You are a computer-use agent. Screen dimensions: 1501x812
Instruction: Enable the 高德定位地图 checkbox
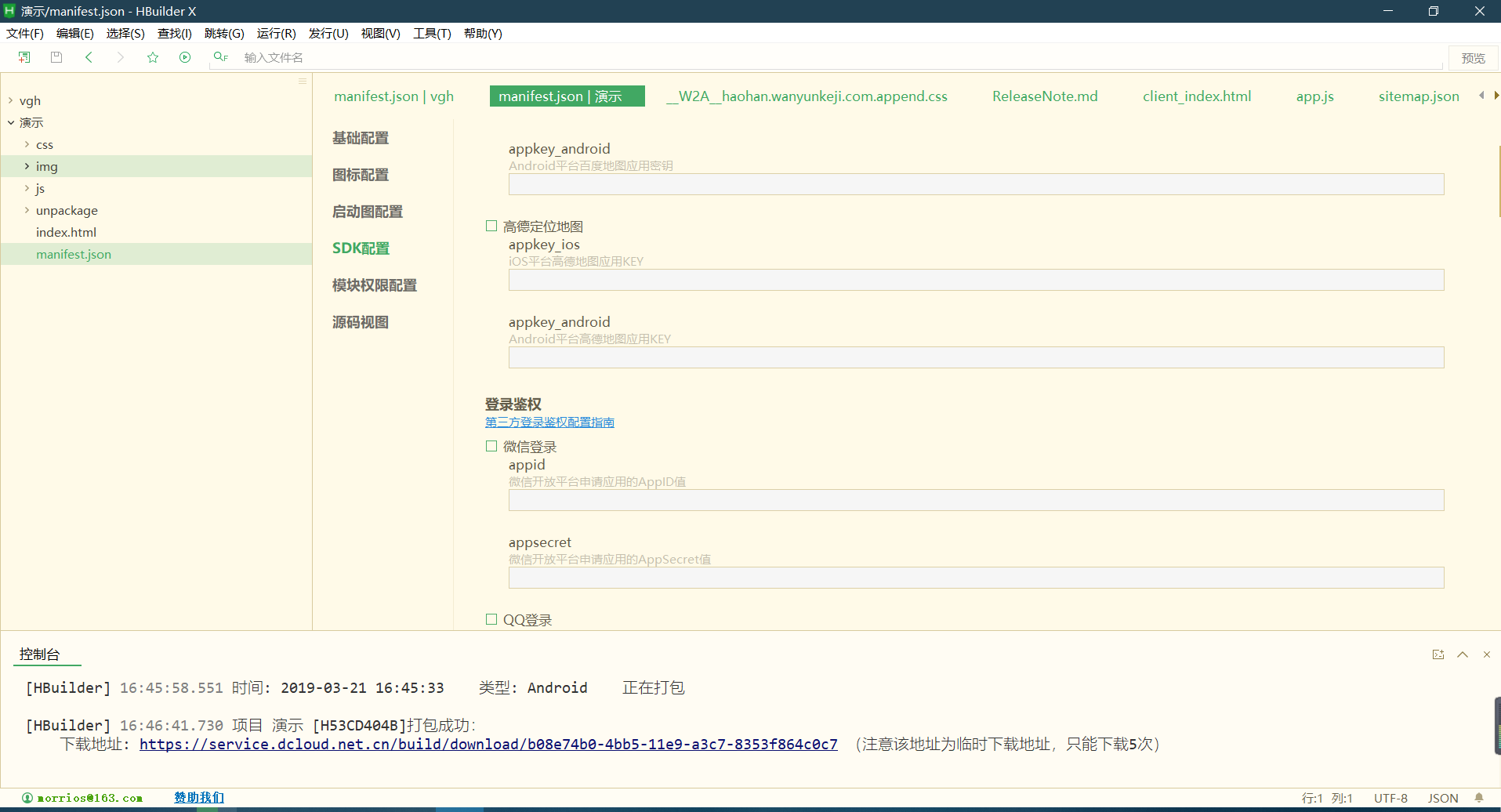491,226
